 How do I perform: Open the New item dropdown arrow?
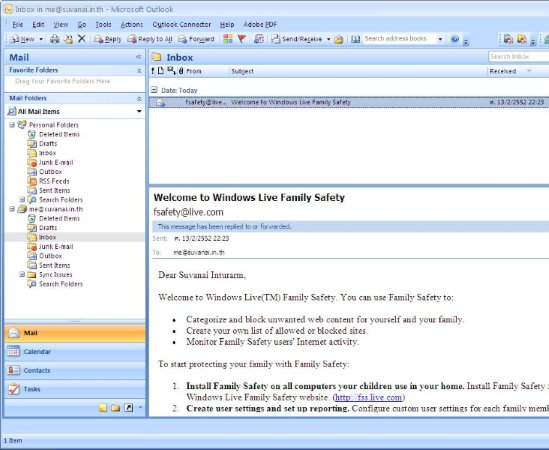[x=41, y=39]
